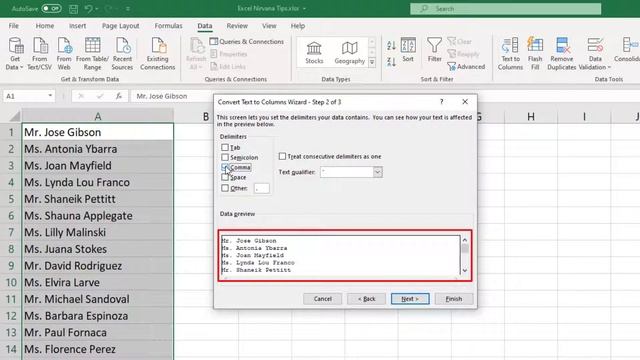
Task: Switch to the Home tab
Action: (44, 26)
